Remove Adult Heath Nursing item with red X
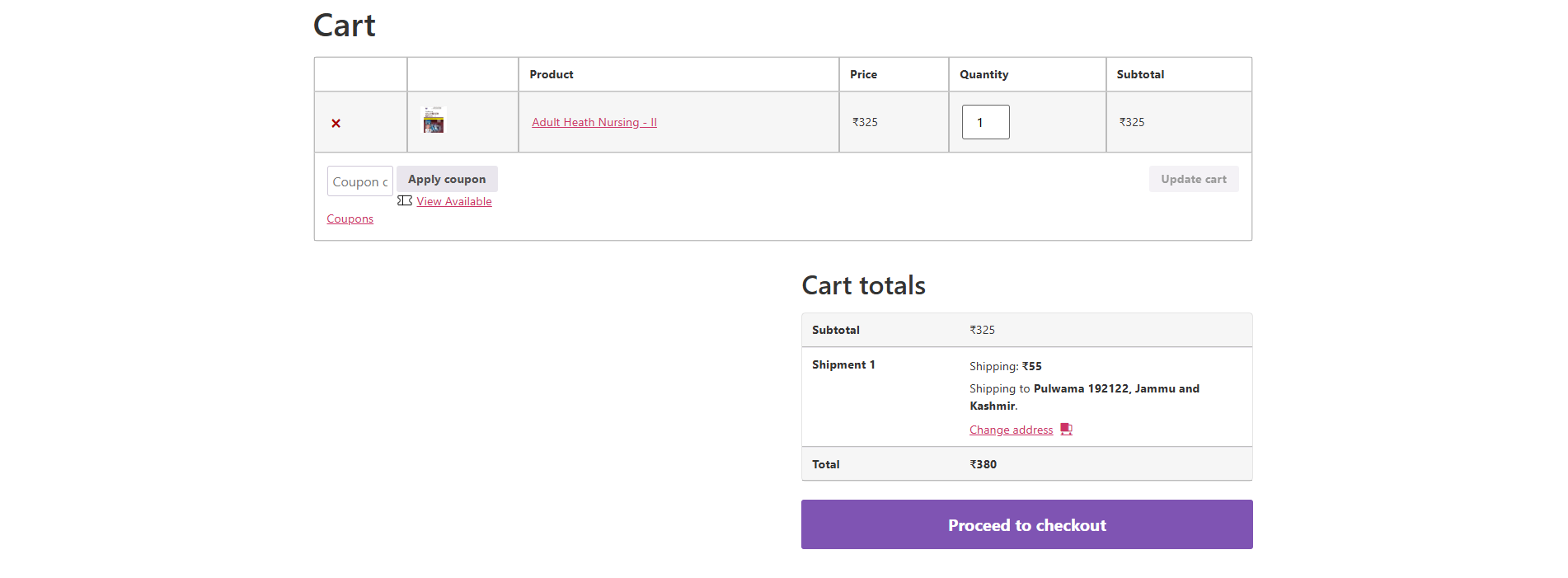This screenshot has height=578, width=1568. [336, 123]
